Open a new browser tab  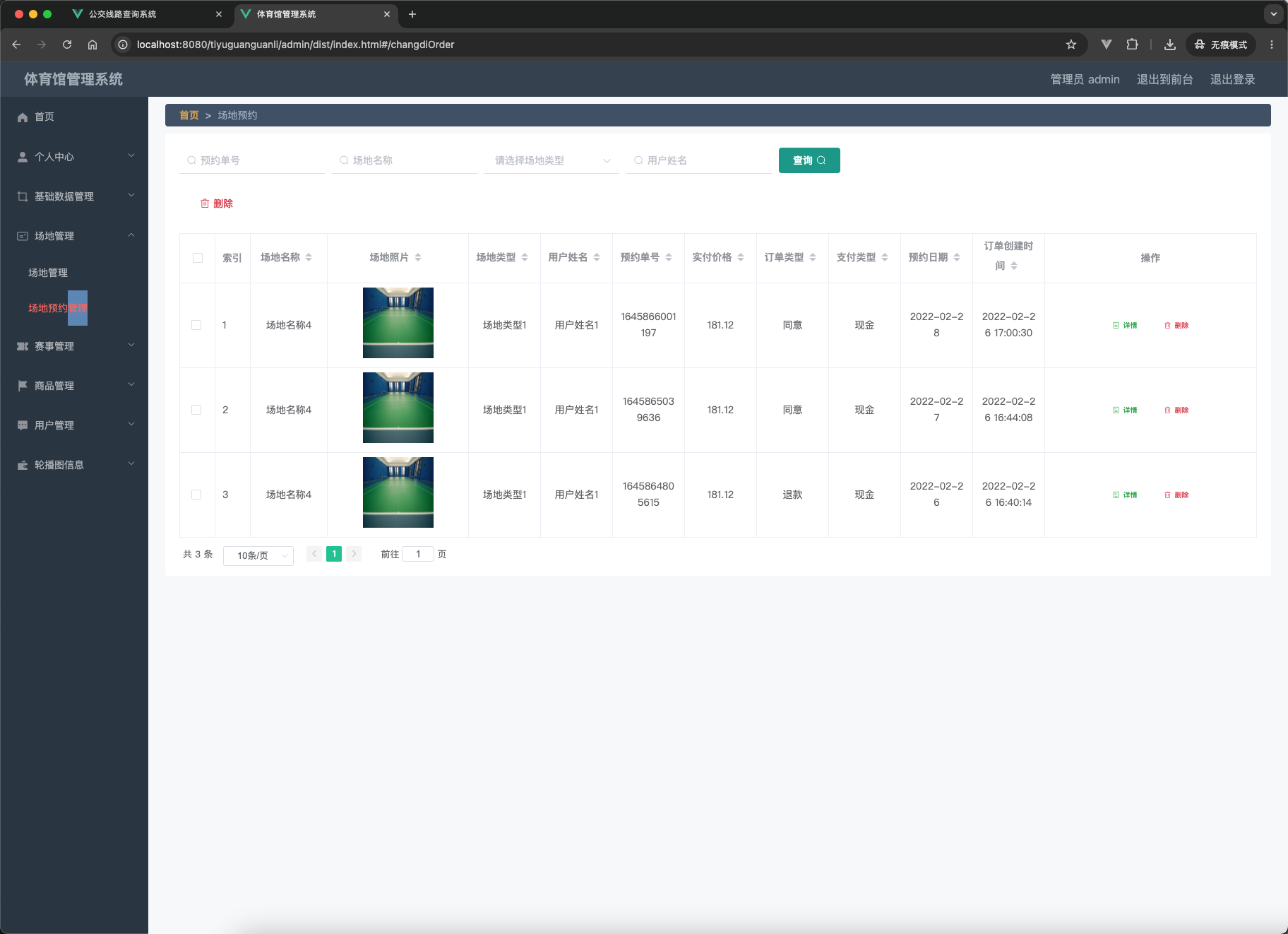(x=412, y=14)
